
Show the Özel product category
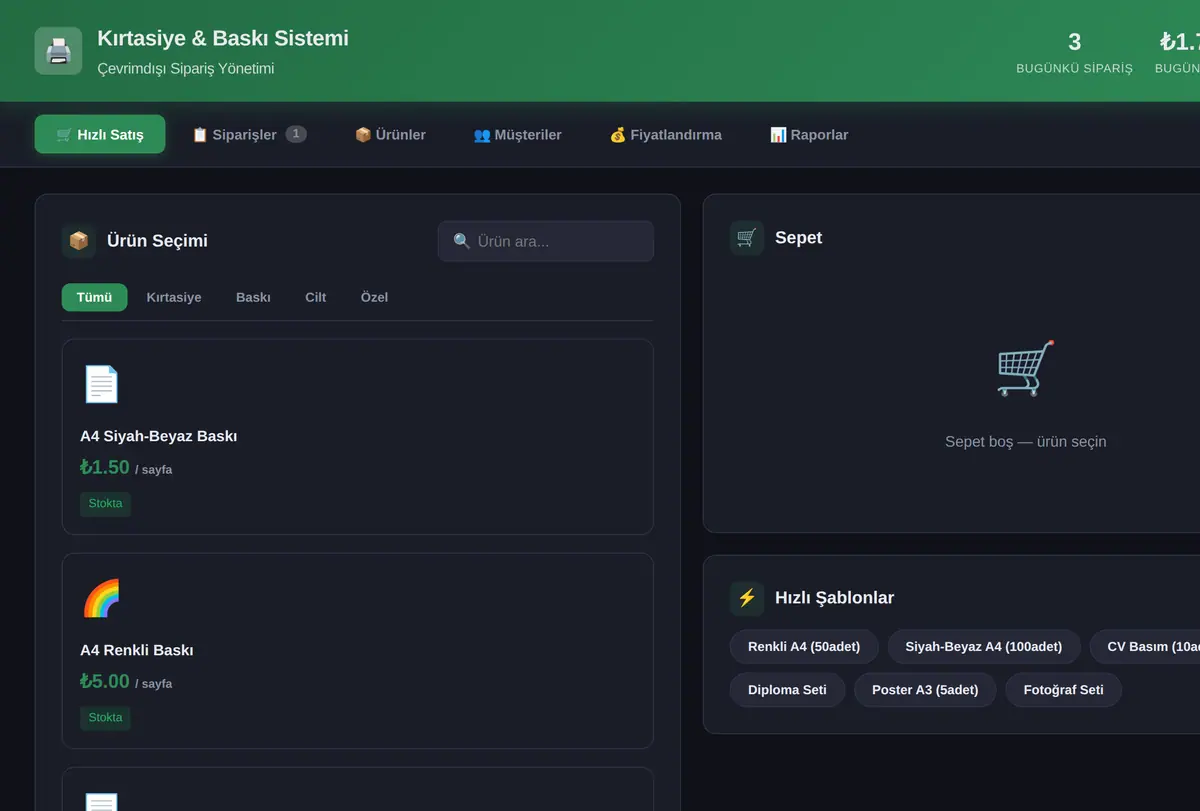coord(374,297)
